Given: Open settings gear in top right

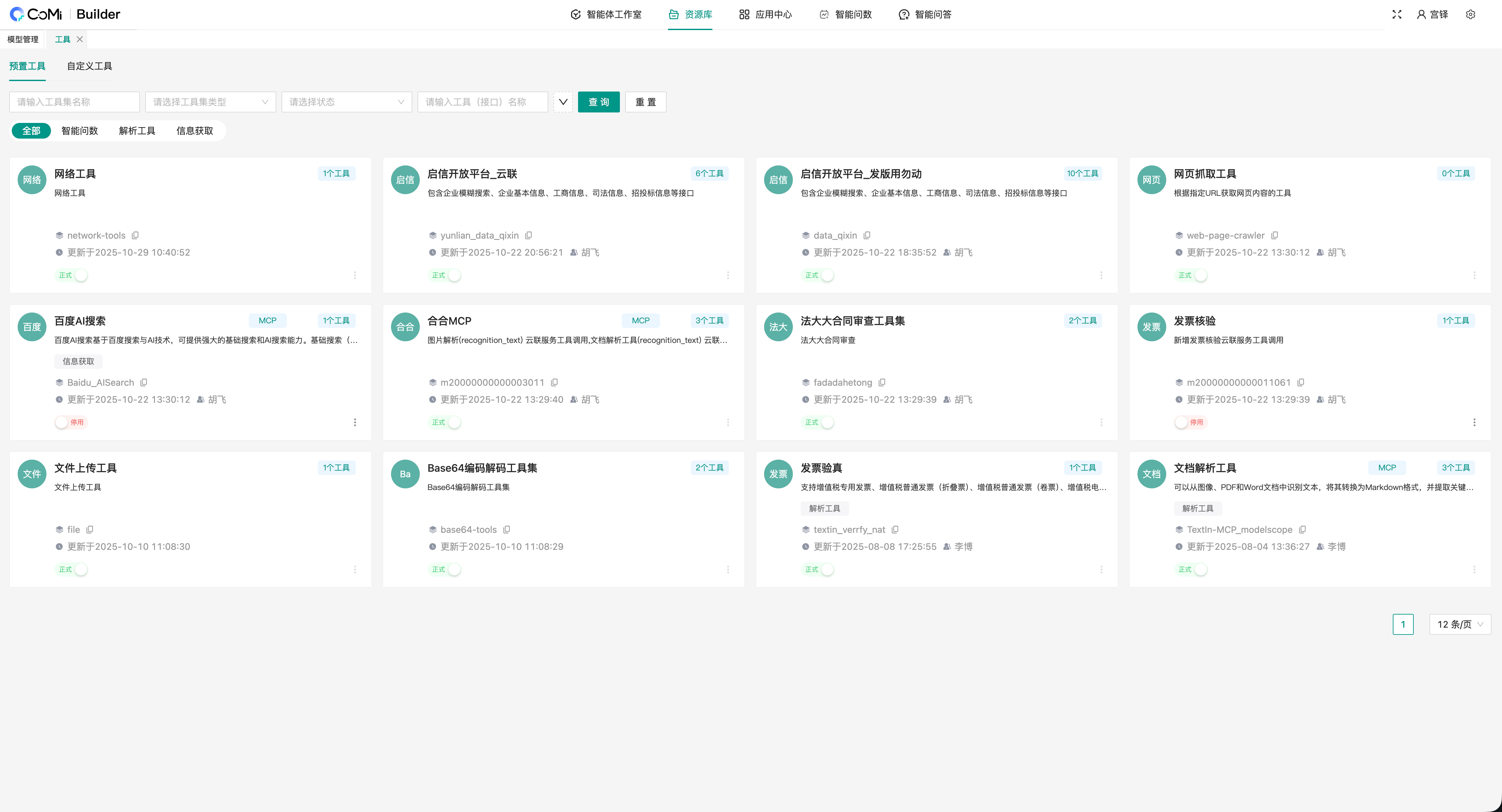Looking at the screenshot, I should (x=1471, y=15).
